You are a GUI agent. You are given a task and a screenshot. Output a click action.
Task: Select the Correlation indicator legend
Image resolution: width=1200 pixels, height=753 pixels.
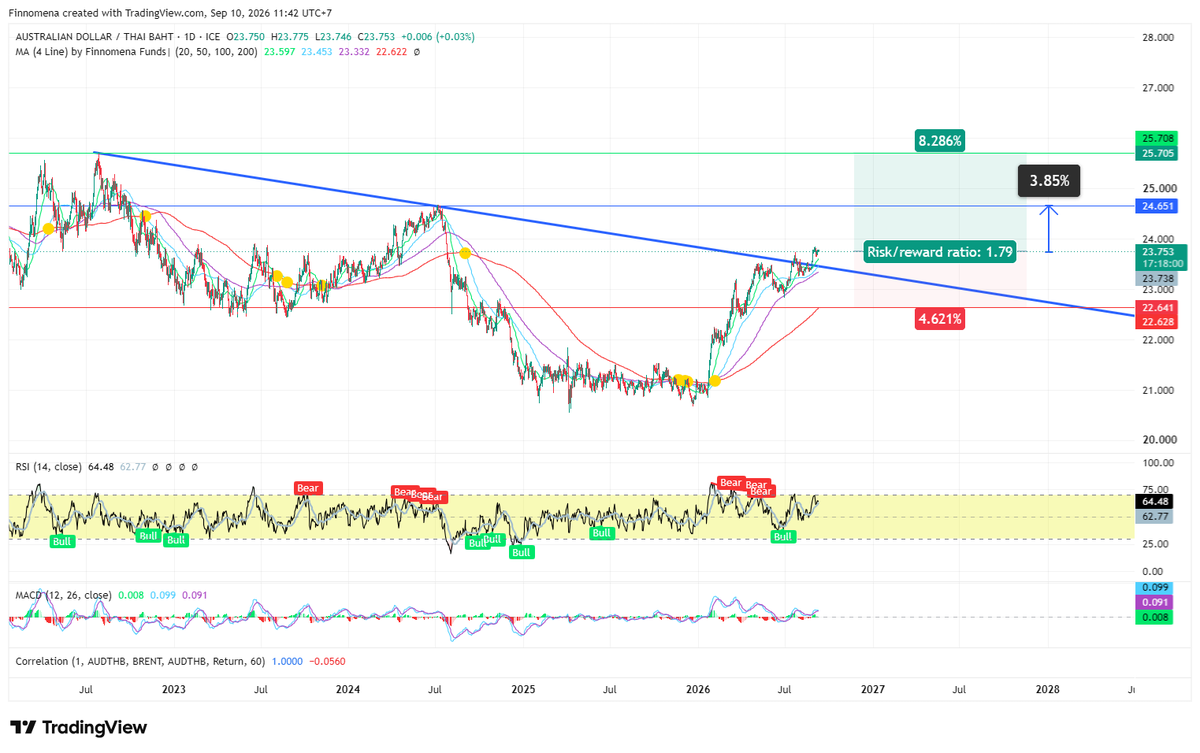point(142,662)
